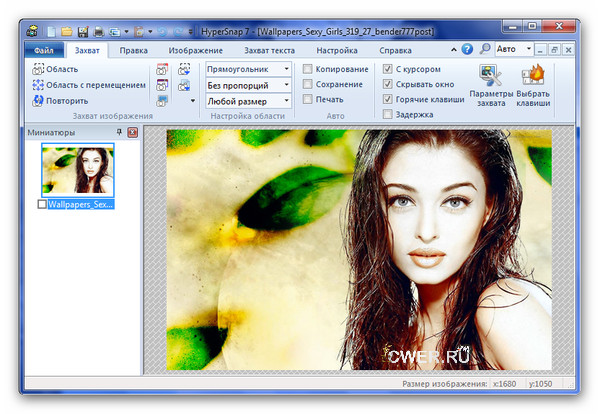Pin the Миниатюры panel
Screen dimensions: 600x414
point(118,132)
